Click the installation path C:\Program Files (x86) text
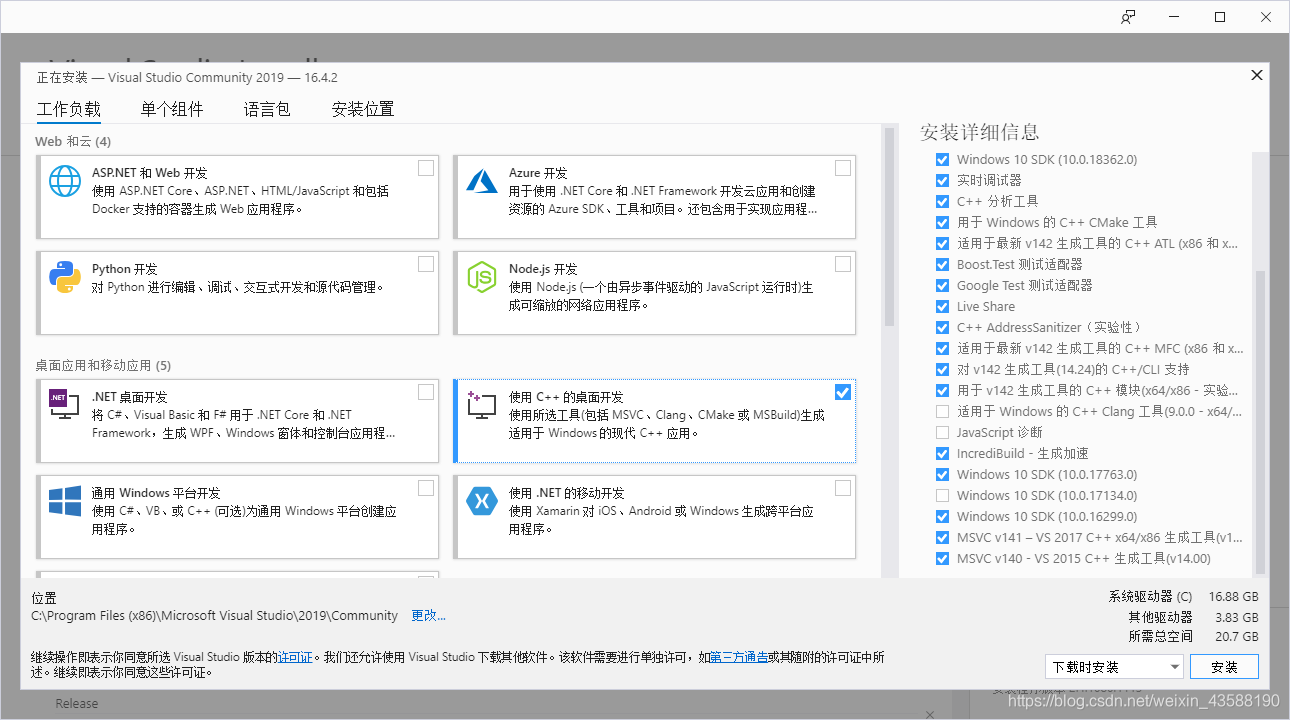The height and width of the screenshot is (720, 1290). click(x=214, y=616)
